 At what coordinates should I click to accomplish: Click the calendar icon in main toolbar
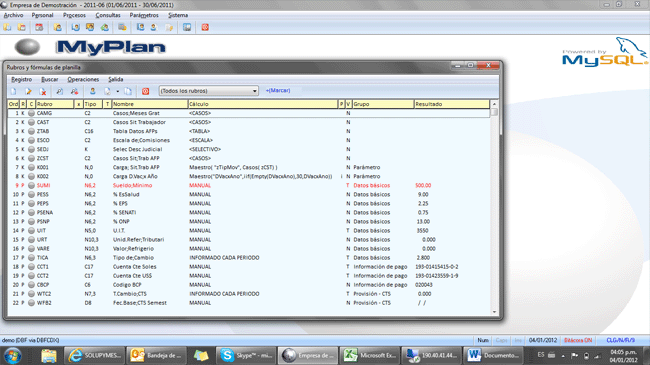coord(39,27)
